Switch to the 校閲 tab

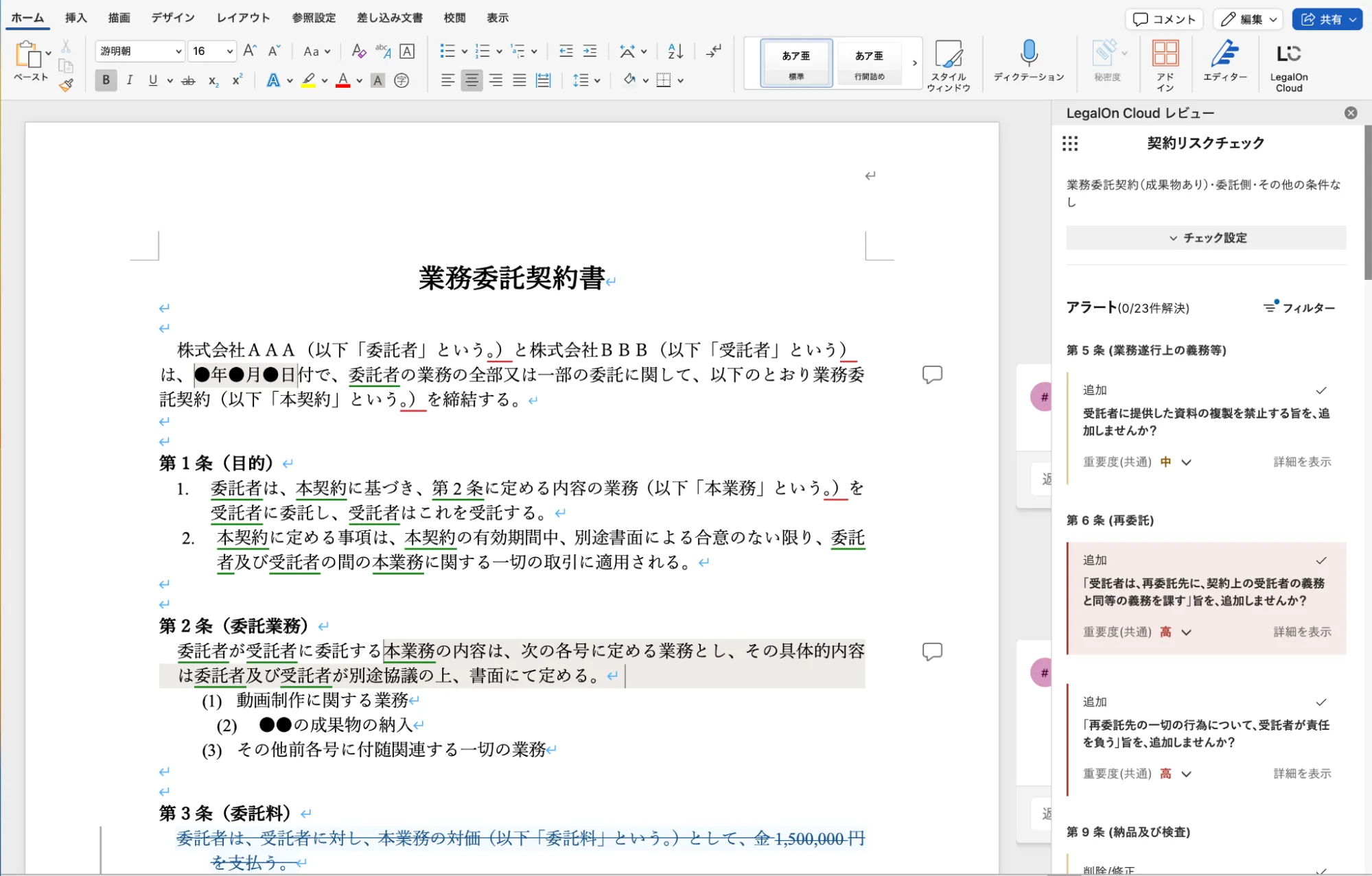454,18
